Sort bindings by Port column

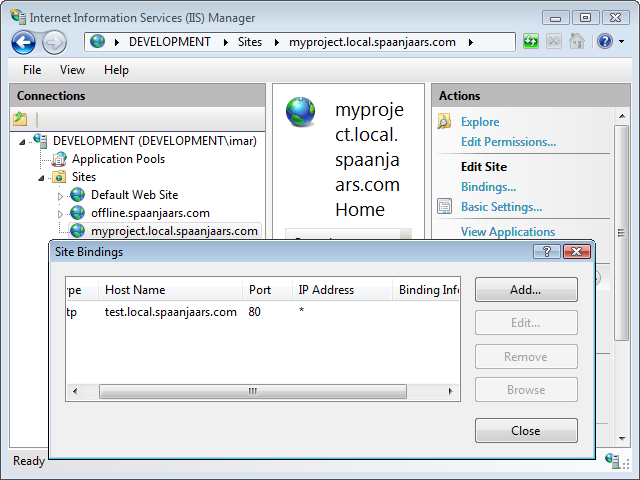coord(267,290)
